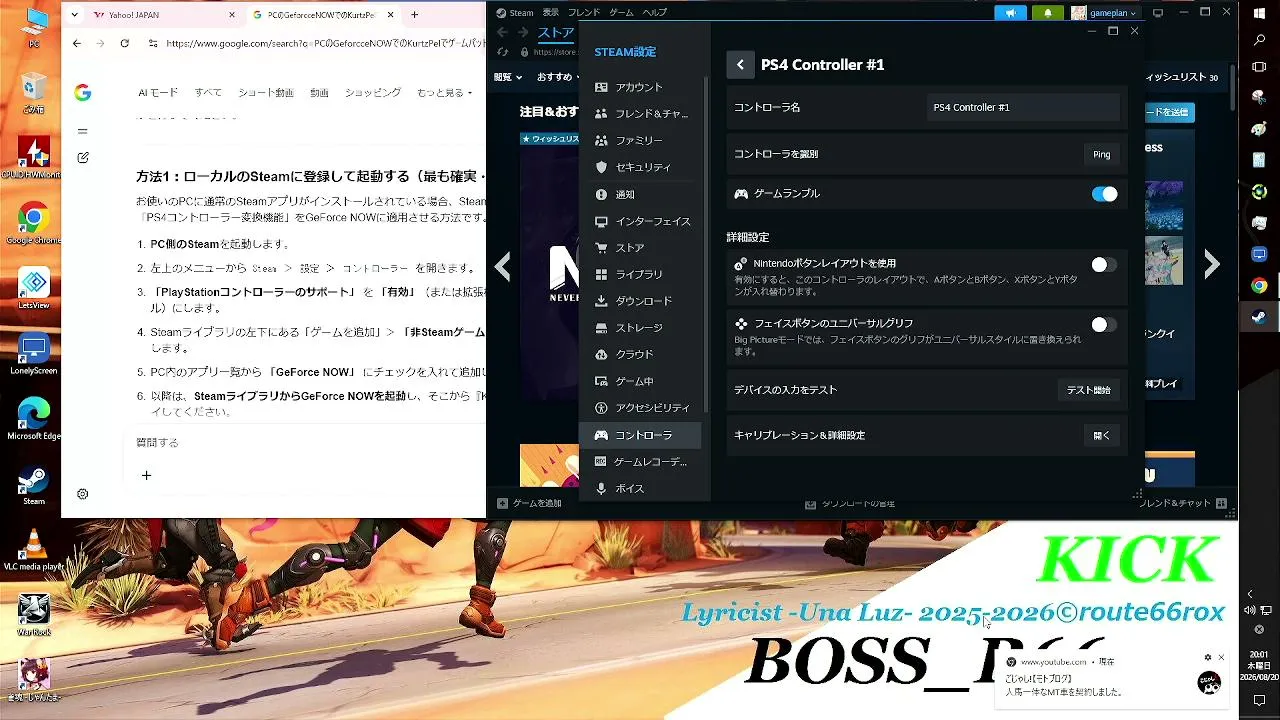Open Windows search on taskbar

pyautogui.click(x=1259, y=41)
